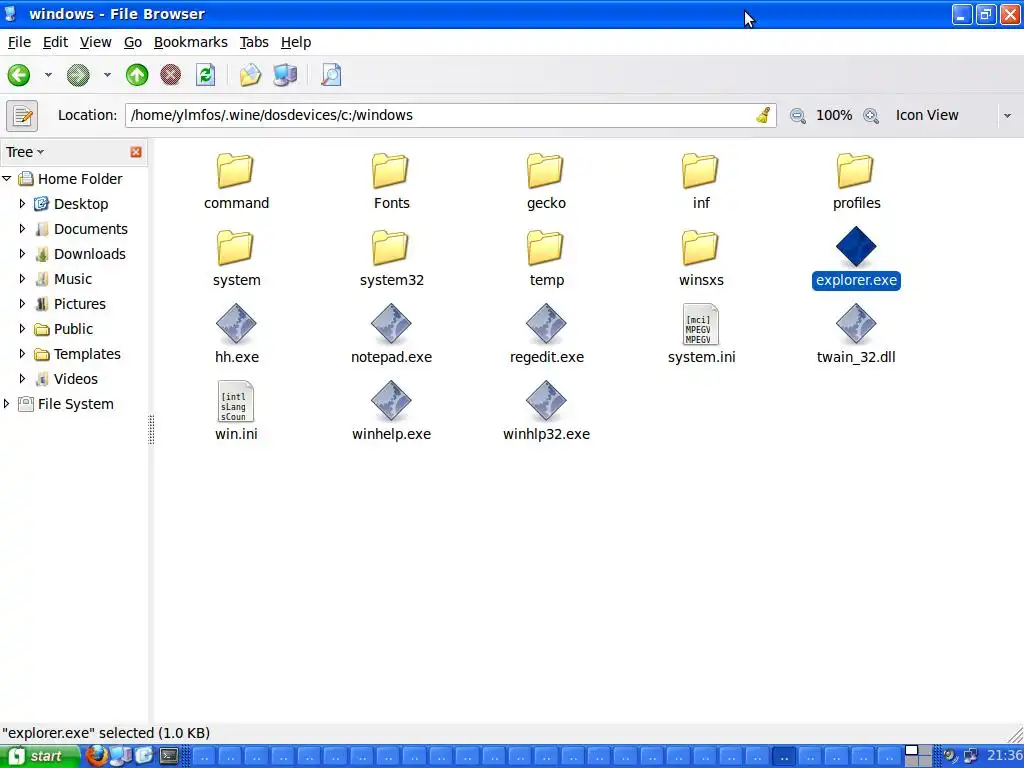Click the red Stop loading icon
The image size is (1024, 768).
[x=170, y=75]
